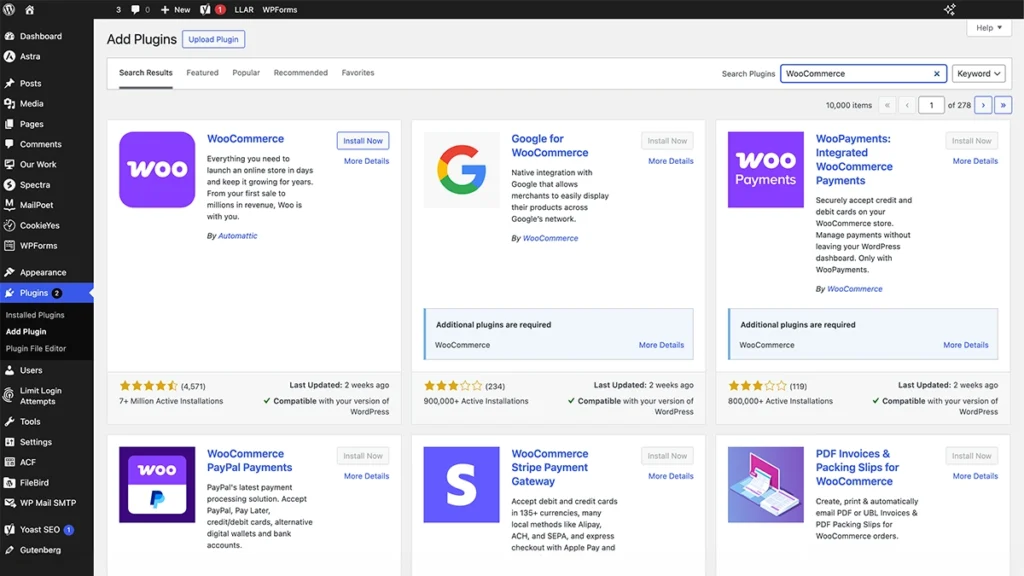Open Plugins menu in sidebar
1024x576 pixels.
46,293
